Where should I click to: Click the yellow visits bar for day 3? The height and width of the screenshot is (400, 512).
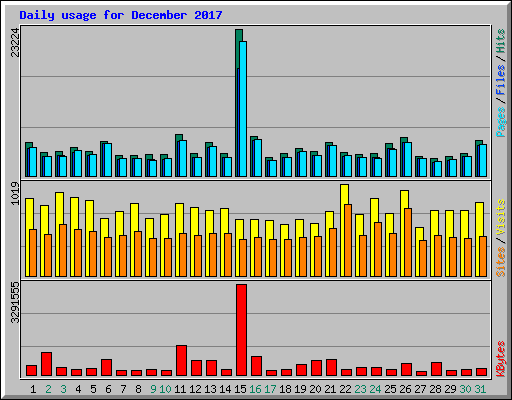click(58, 234)
